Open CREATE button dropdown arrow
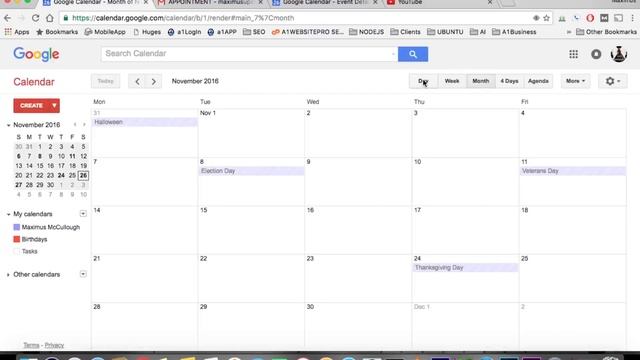640x360 pixels. click(x=54, y=106)
